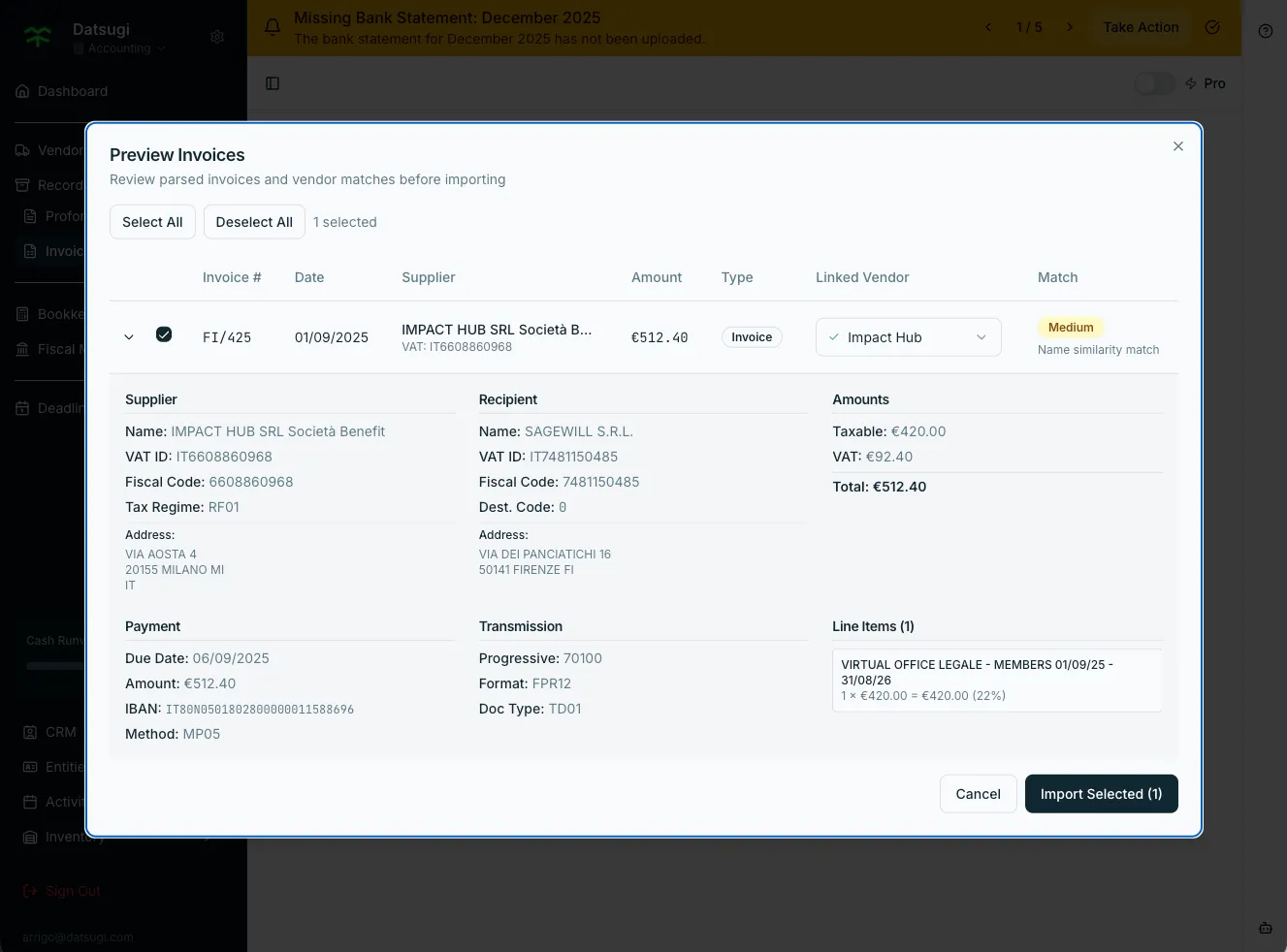This screenshot has width=1287, height=952.
Task: Go to next alert arrow
Action: point(1070,27)
